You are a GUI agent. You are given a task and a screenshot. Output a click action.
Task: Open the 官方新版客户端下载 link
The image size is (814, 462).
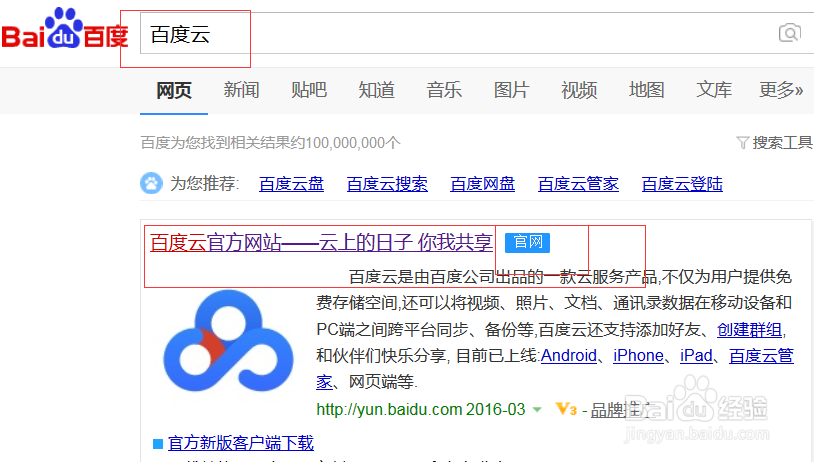click(241, 443)
